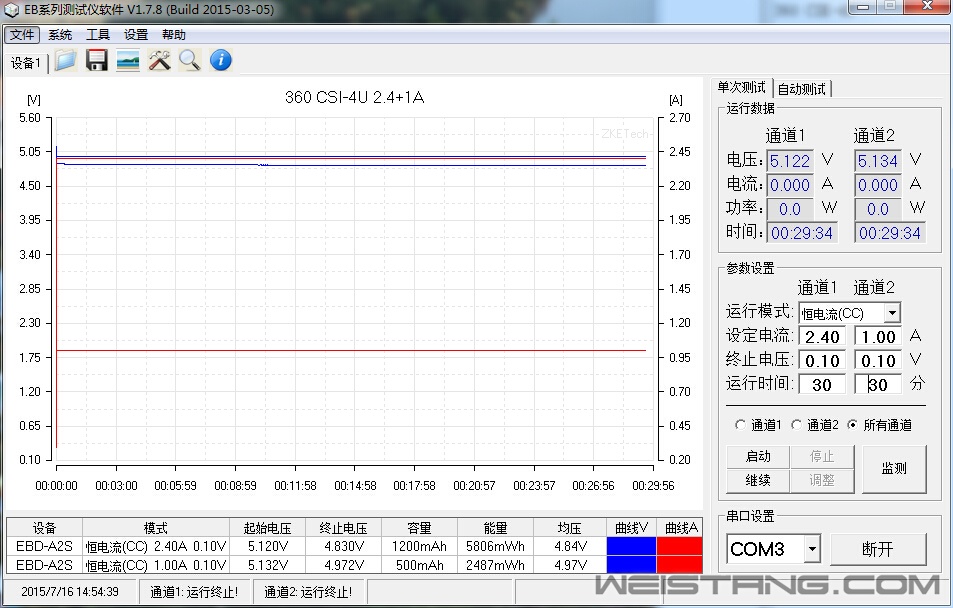Click the 设定电流 field showing 1.00
This screenshot has width=953, height=608.
point(878,337)
